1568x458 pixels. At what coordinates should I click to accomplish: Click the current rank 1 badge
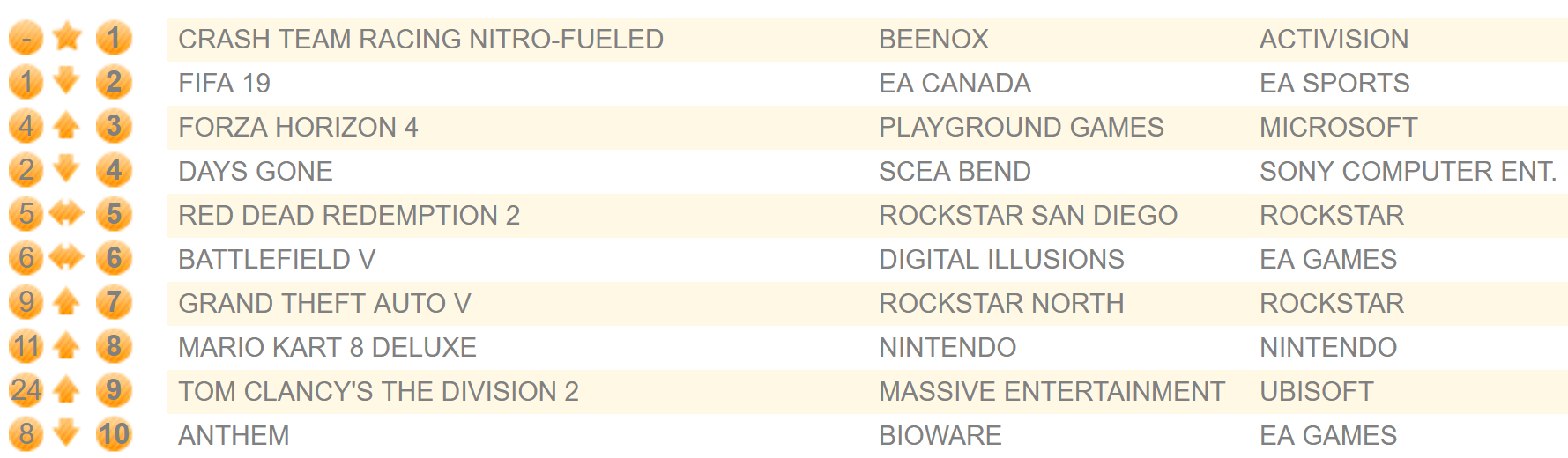(114, 39)
